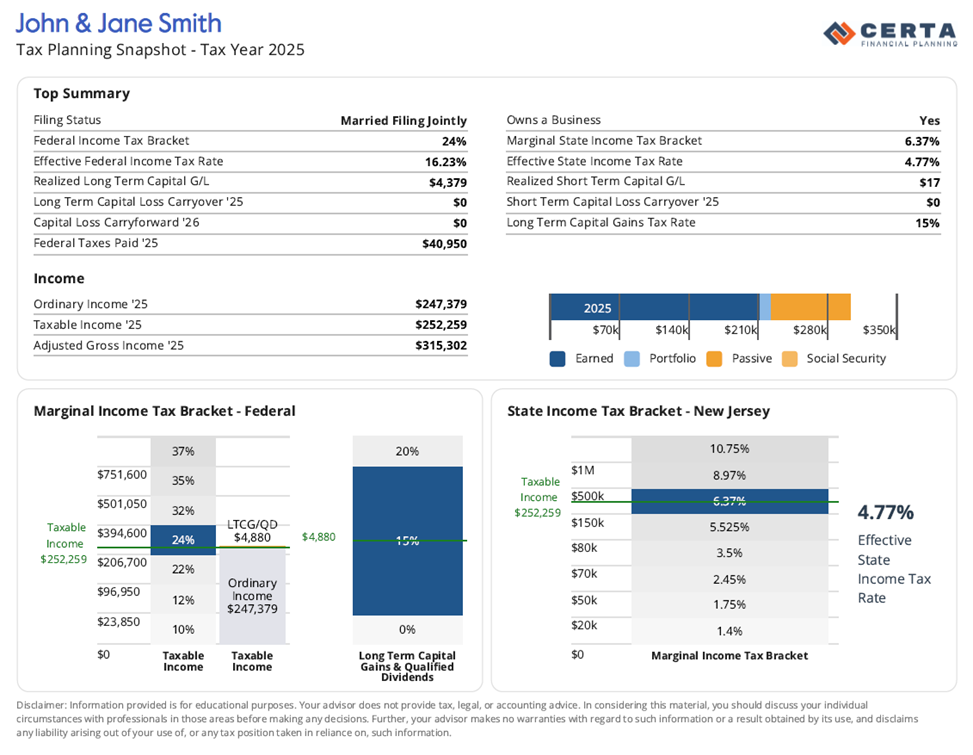Screen dimensions: 973x755
Task: Click the $394,600 federal threshold label
Action: tap(122, 533)
